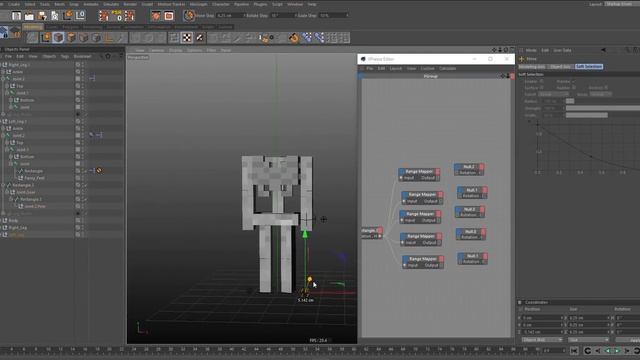640x360 pixels.
Task: Collapse the Joint.Goal tree node
Action: click(7, 192)
